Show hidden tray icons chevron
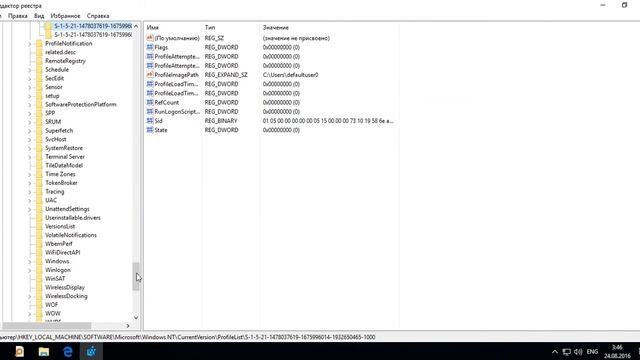Image resolution: width=640 pixels, height=360 pixels. click(555, 351)
